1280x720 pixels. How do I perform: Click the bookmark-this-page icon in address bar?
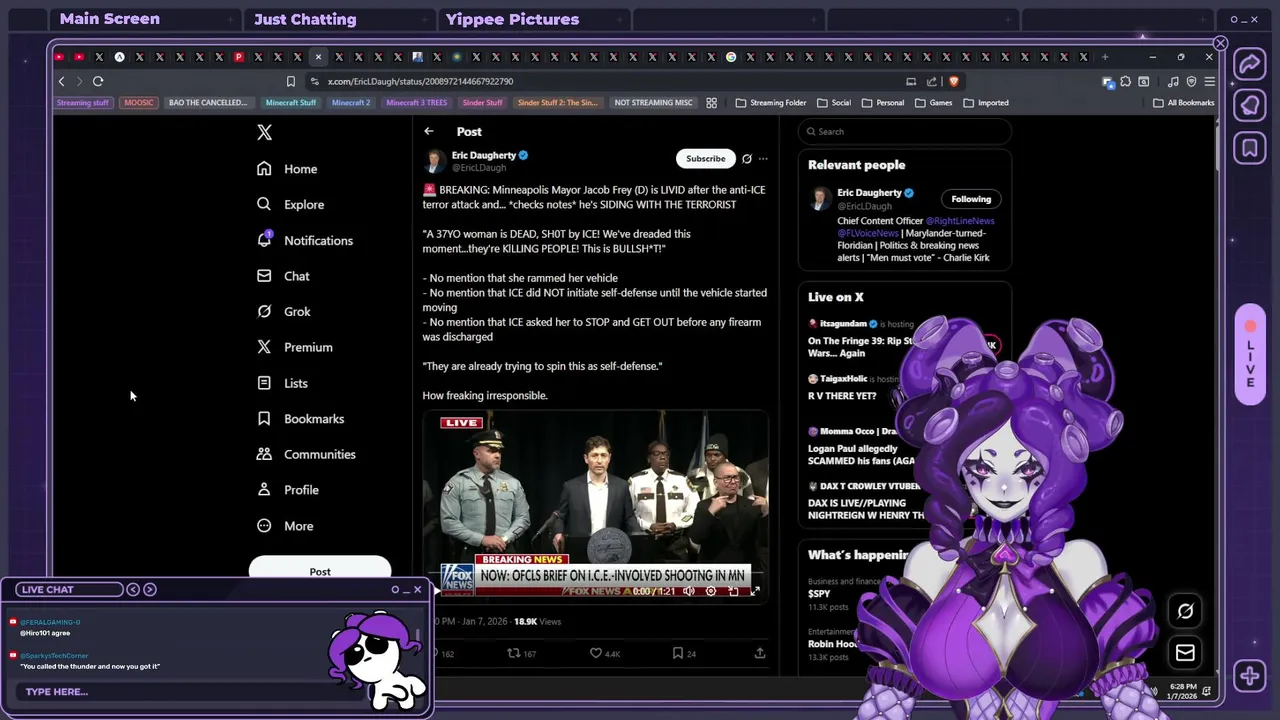[x=291, y=81]
